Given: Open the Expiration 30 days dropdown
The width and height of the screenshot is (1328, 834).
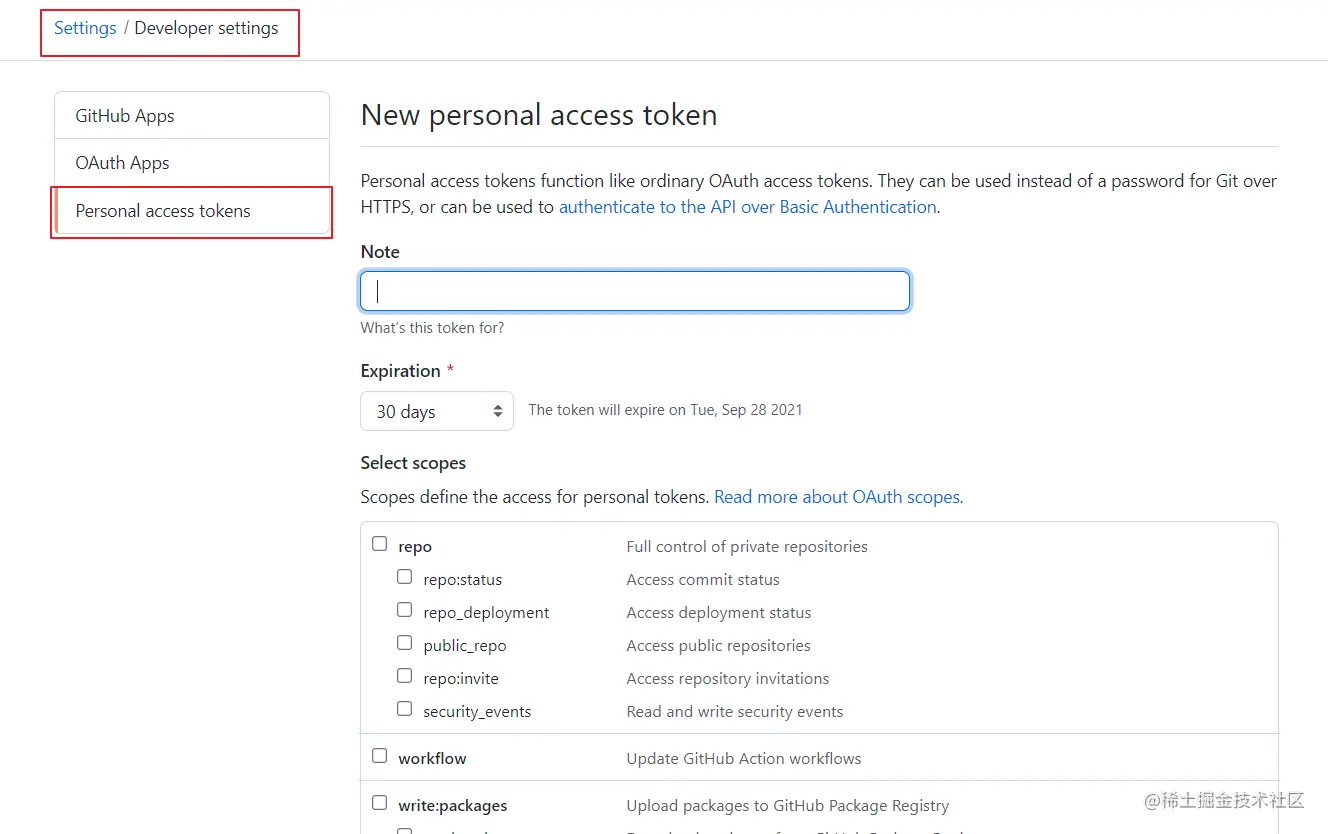Looking at the screenshot, I should (437, 411).
